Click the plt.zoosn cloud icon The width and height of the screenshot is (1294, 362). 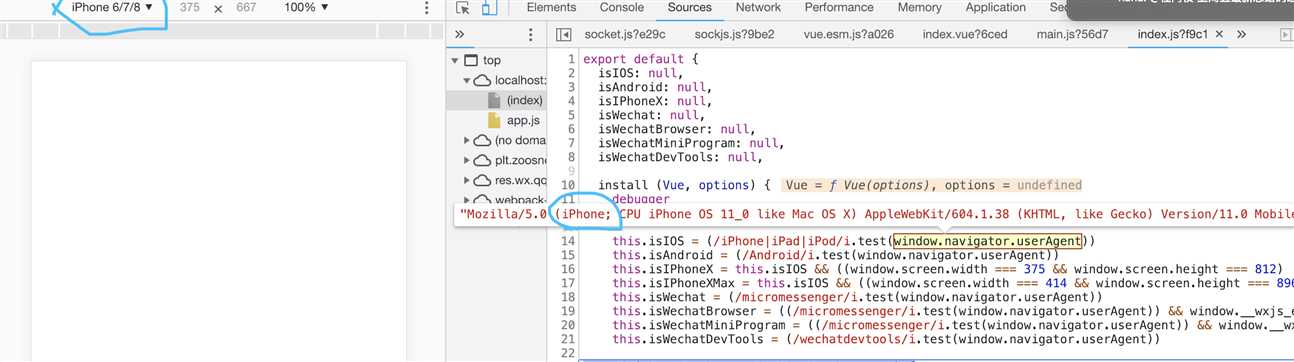[483, 160]
